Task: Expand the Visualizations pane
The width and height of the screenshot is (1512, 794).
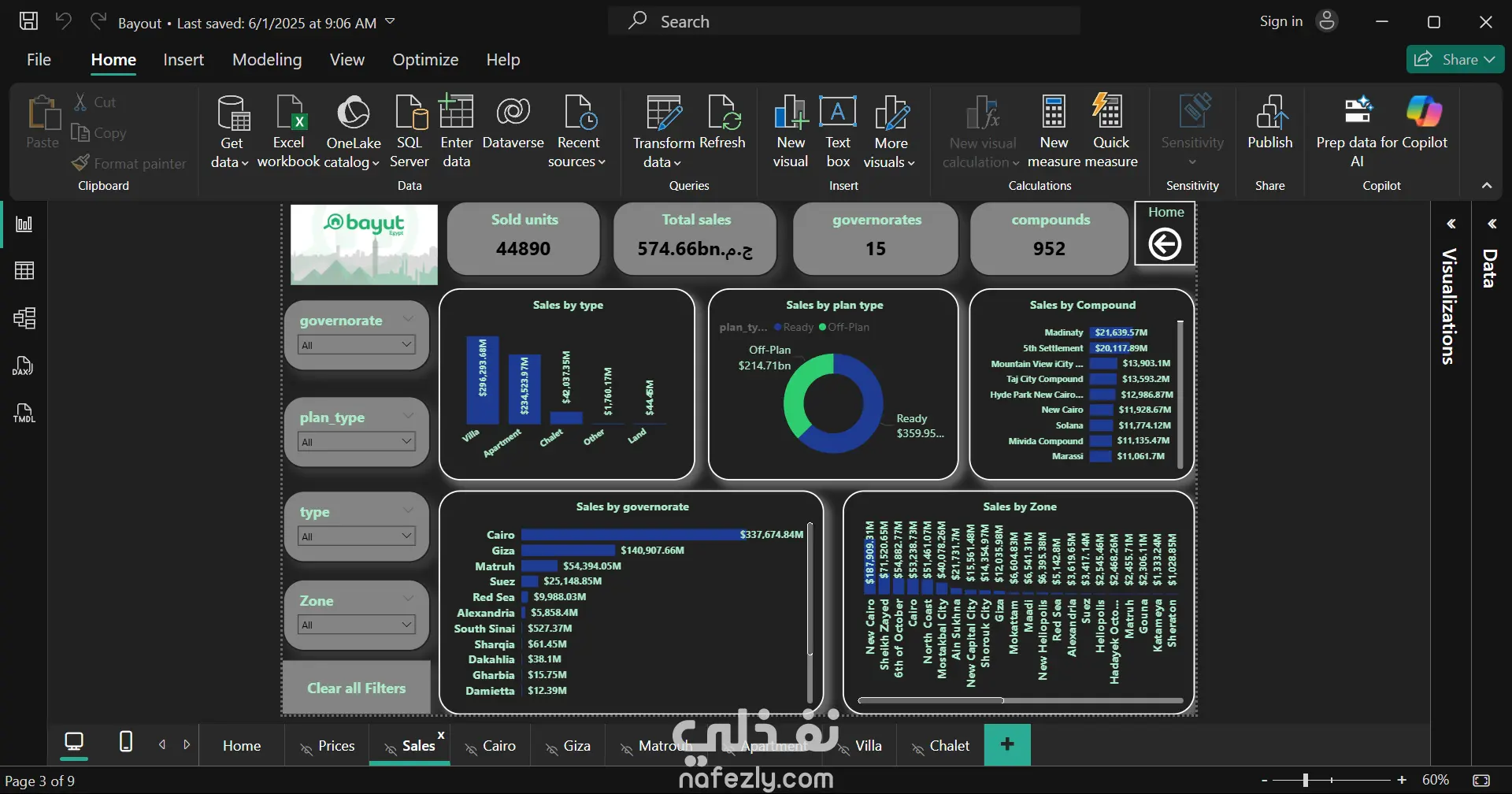Action: [x=1451, y=224]
